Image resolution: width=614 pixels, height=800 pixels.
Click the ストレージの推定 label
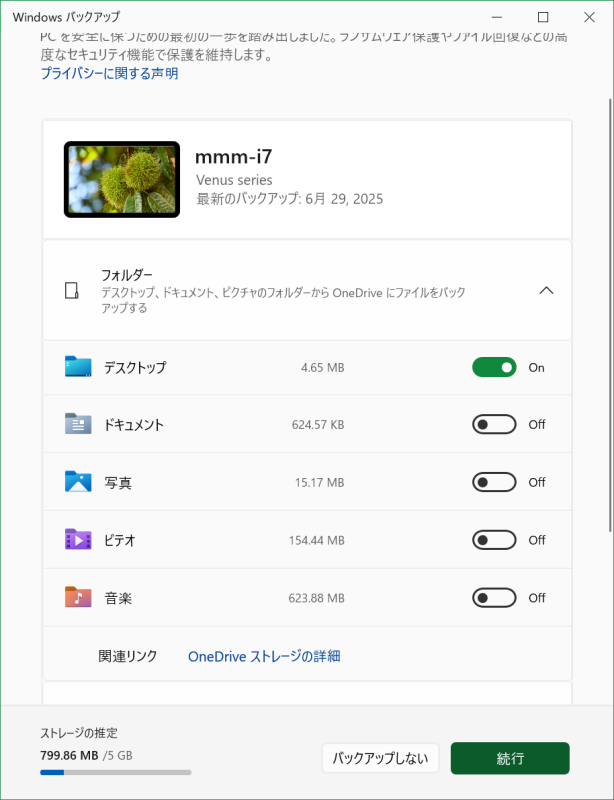click(79, 733)
